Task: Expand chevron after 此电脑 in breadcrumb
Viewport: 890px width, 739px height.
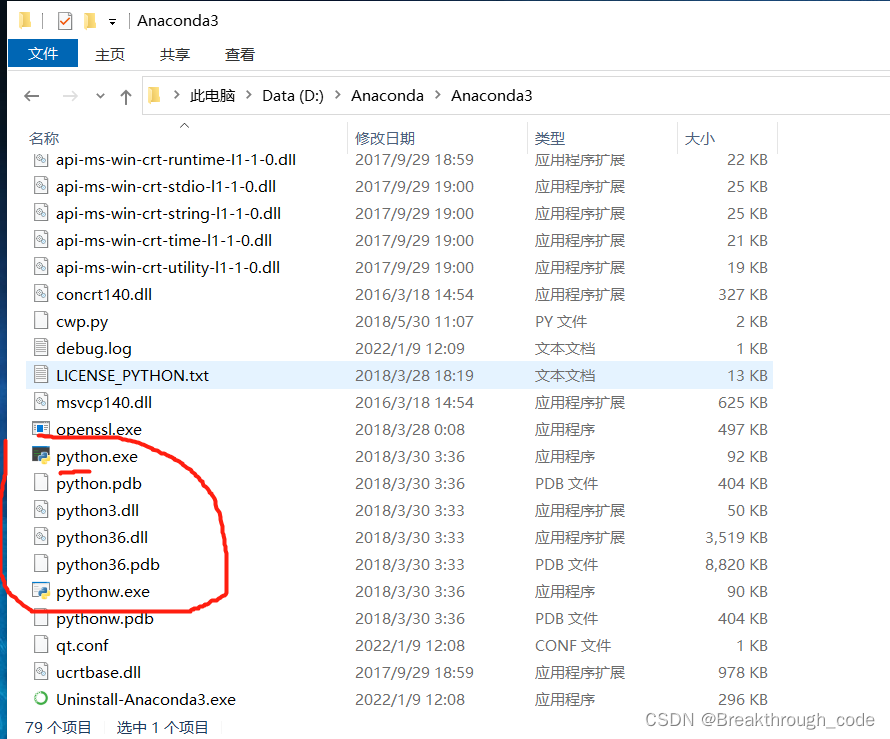Action: [249, 95]
